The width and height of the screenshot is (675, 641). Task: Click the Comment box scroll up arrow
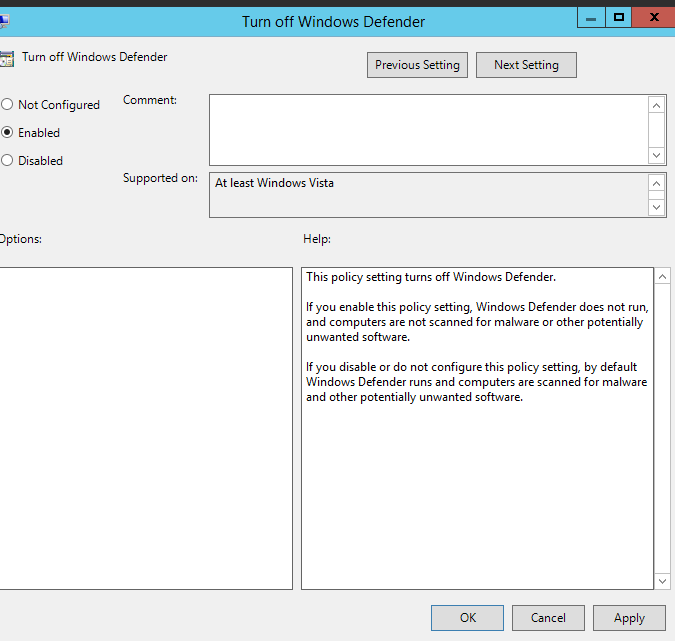coord(656,105)
